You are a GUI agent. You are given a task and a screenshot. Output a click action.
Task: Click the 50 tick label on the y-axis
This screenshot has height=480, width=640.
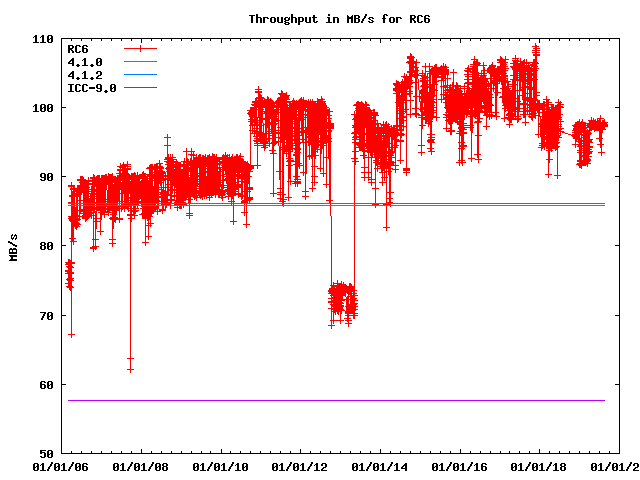coord(45,453)
